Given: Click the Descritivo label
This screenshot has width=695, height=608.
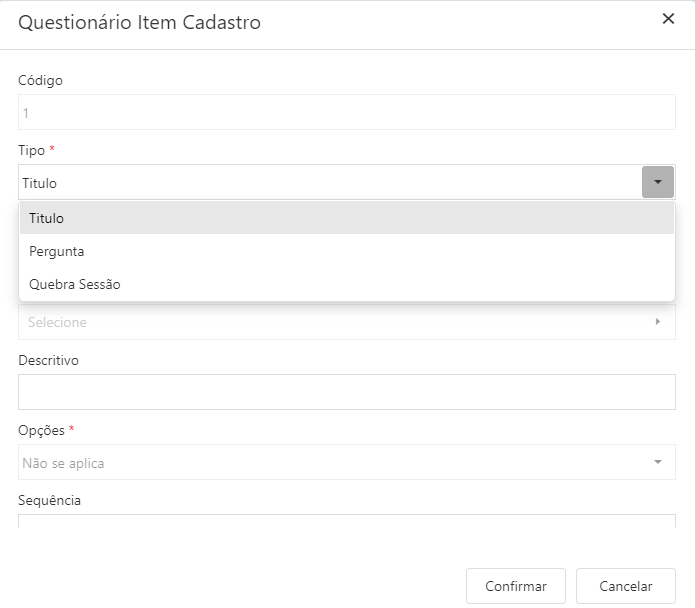Looking at the screenshot, I should coord(48,360).
